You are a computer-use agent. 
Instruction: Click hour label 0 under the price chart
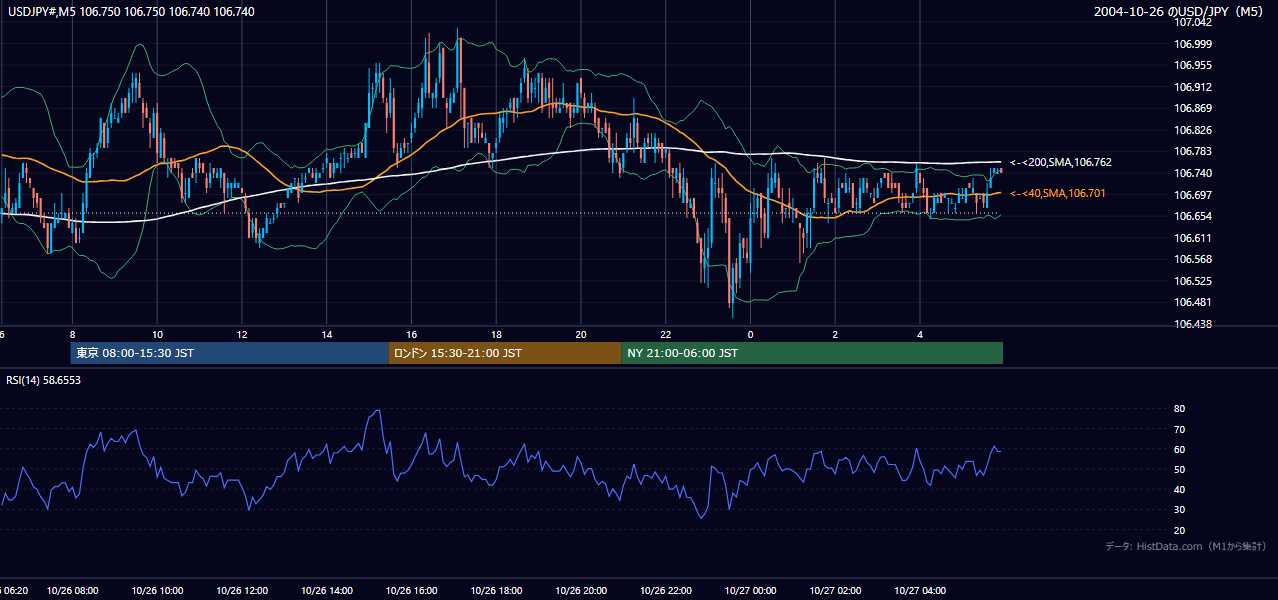[750, 335]
